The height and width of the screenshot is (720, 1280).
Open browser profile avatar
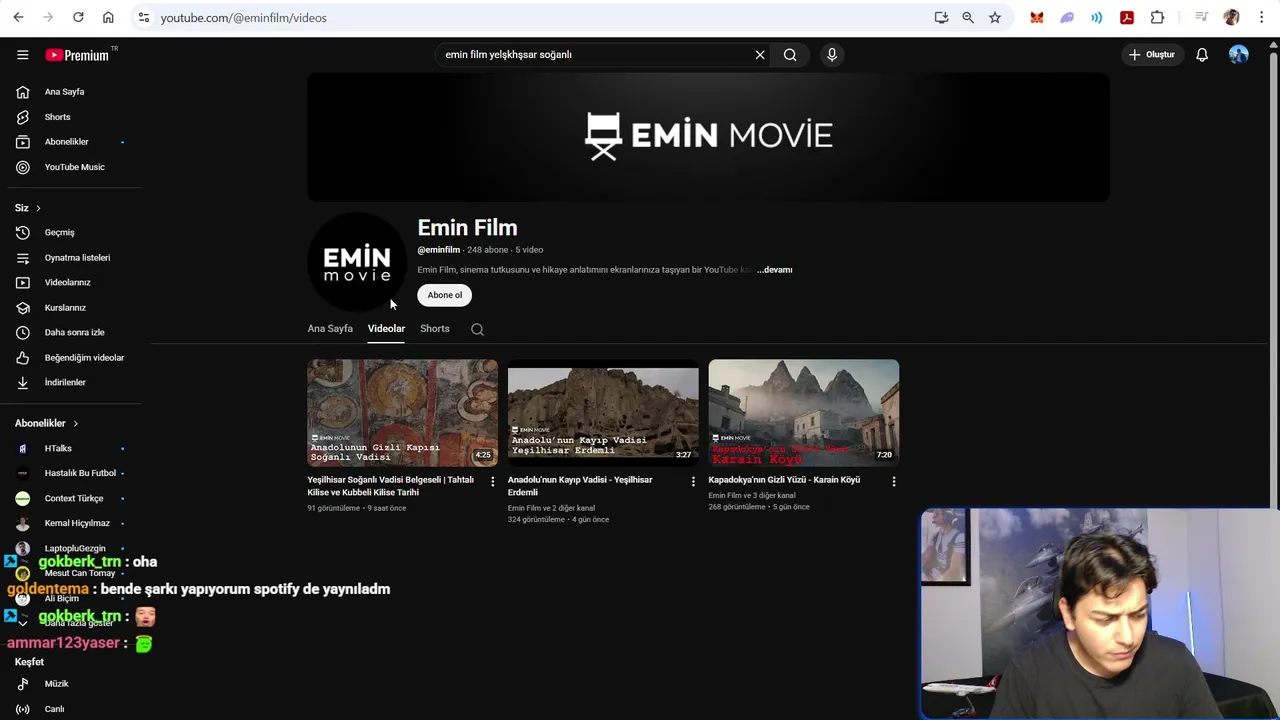(1231, 17)
